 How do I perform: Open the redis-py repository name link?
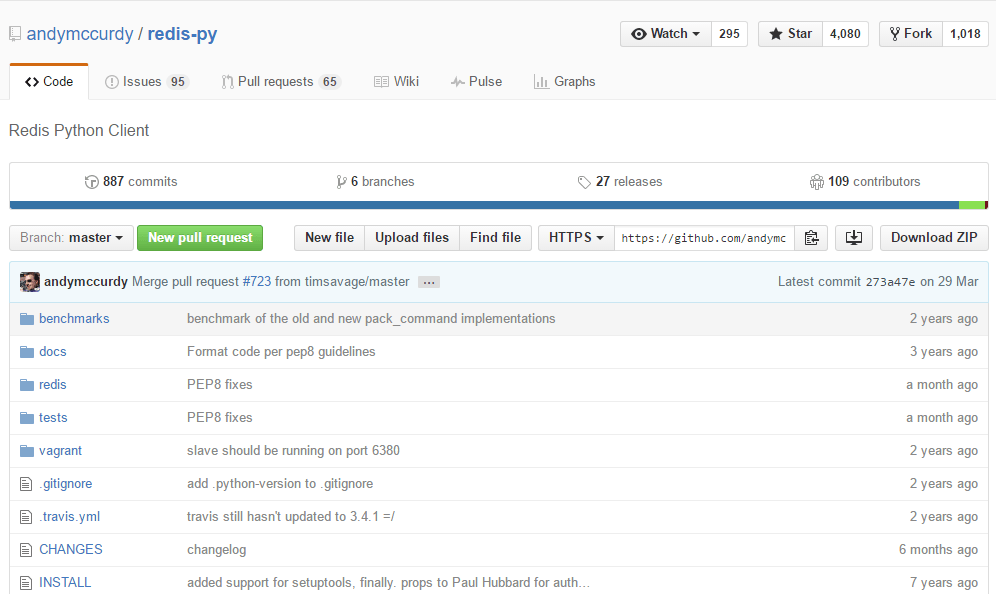click(x=182, y=34)
